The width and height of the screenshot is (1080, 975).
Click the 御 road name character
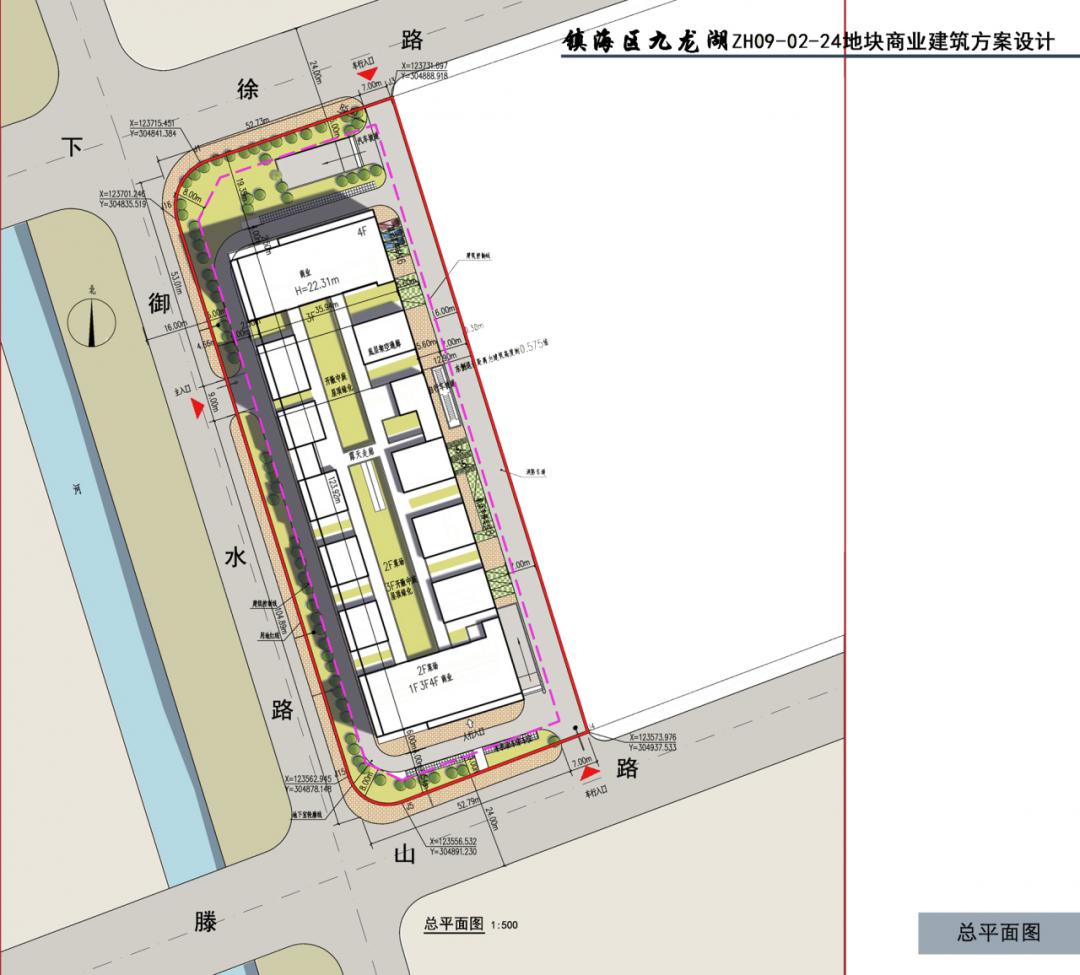160,303
